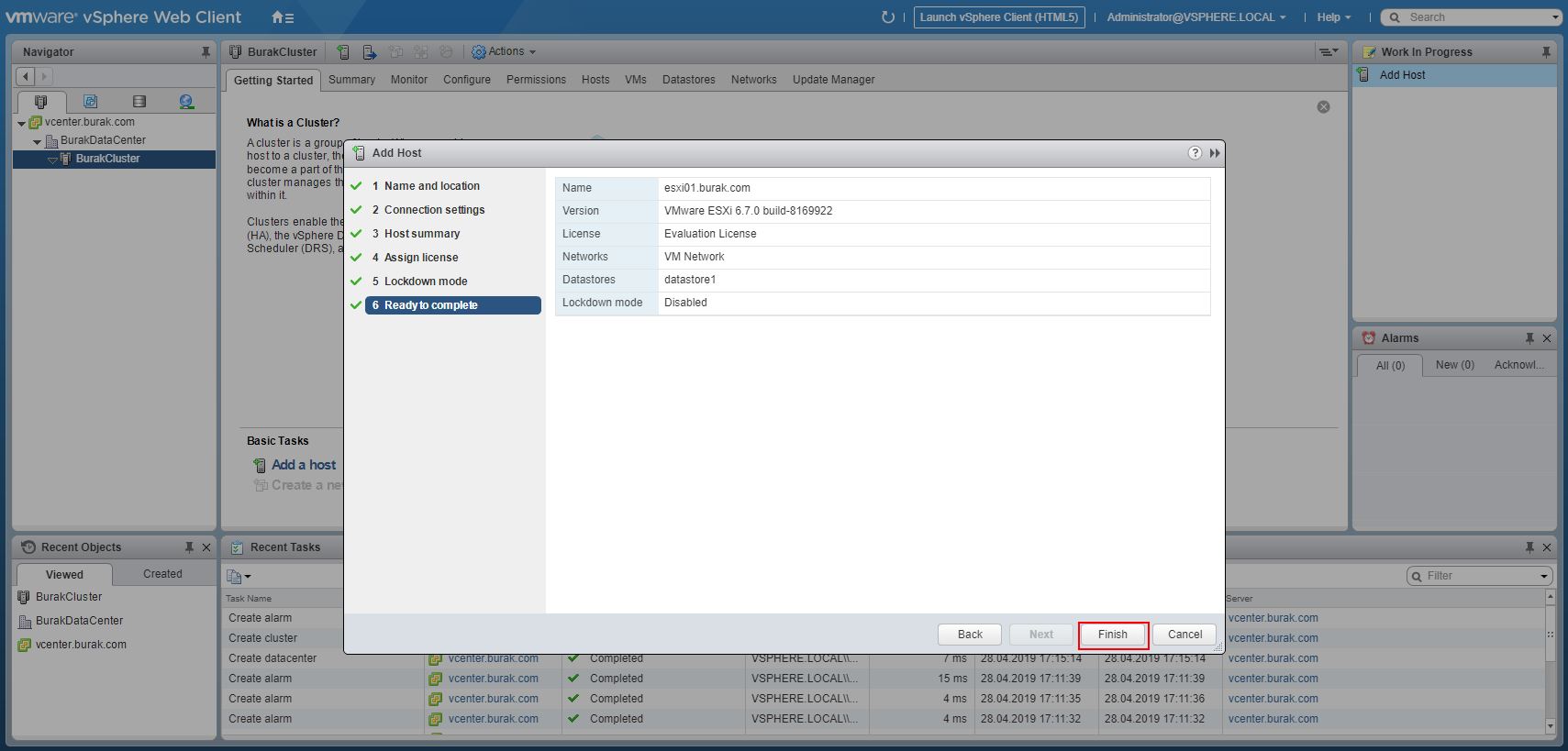
Task: Open the Actions dropdown menu
Action: (504, 52)
